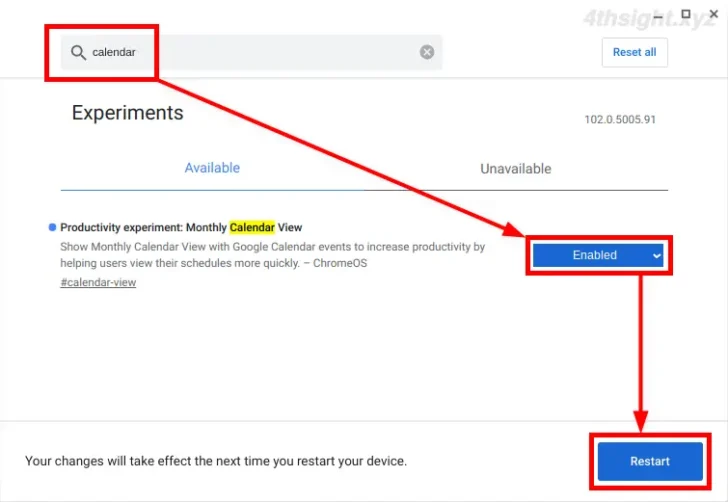Open the #calendar-view anchor link

[98, 282]
